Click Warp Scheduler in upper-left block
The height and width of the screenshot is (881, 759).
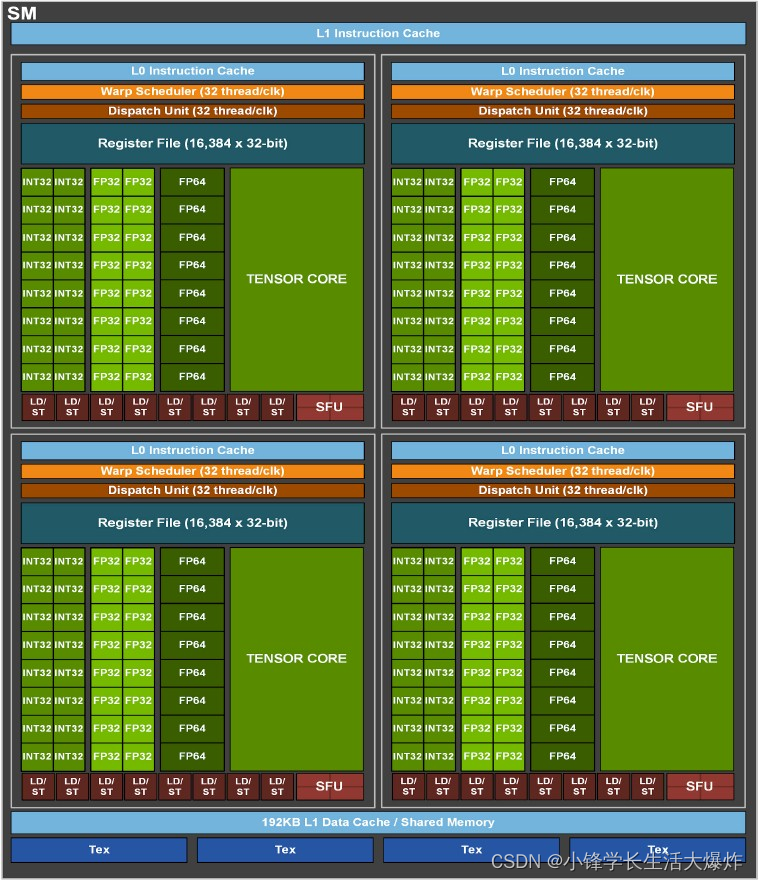click(x=193, y=92)
